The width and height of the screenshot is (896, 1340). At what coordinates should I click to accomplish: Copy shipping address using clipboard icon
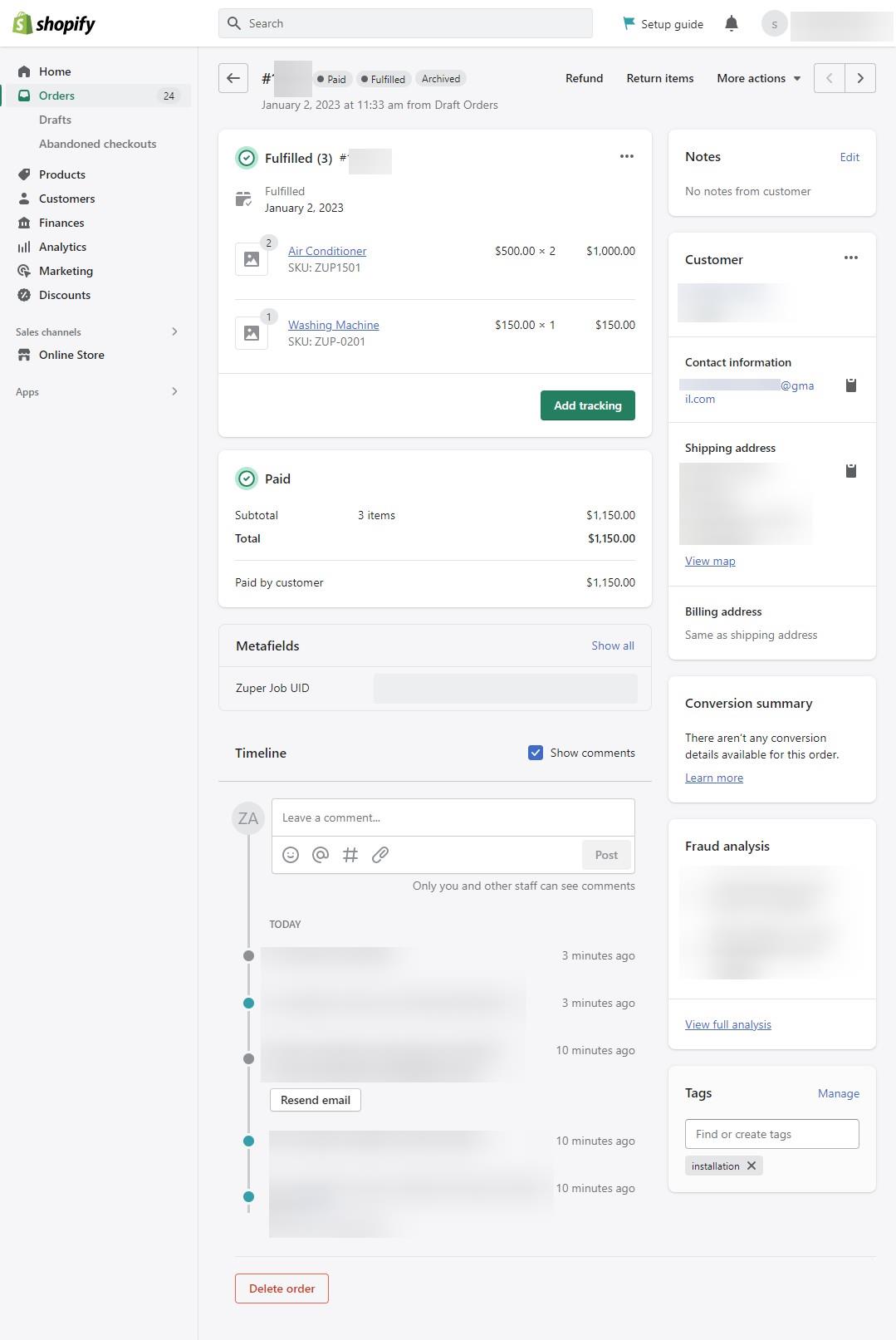[x=851, y=471]
